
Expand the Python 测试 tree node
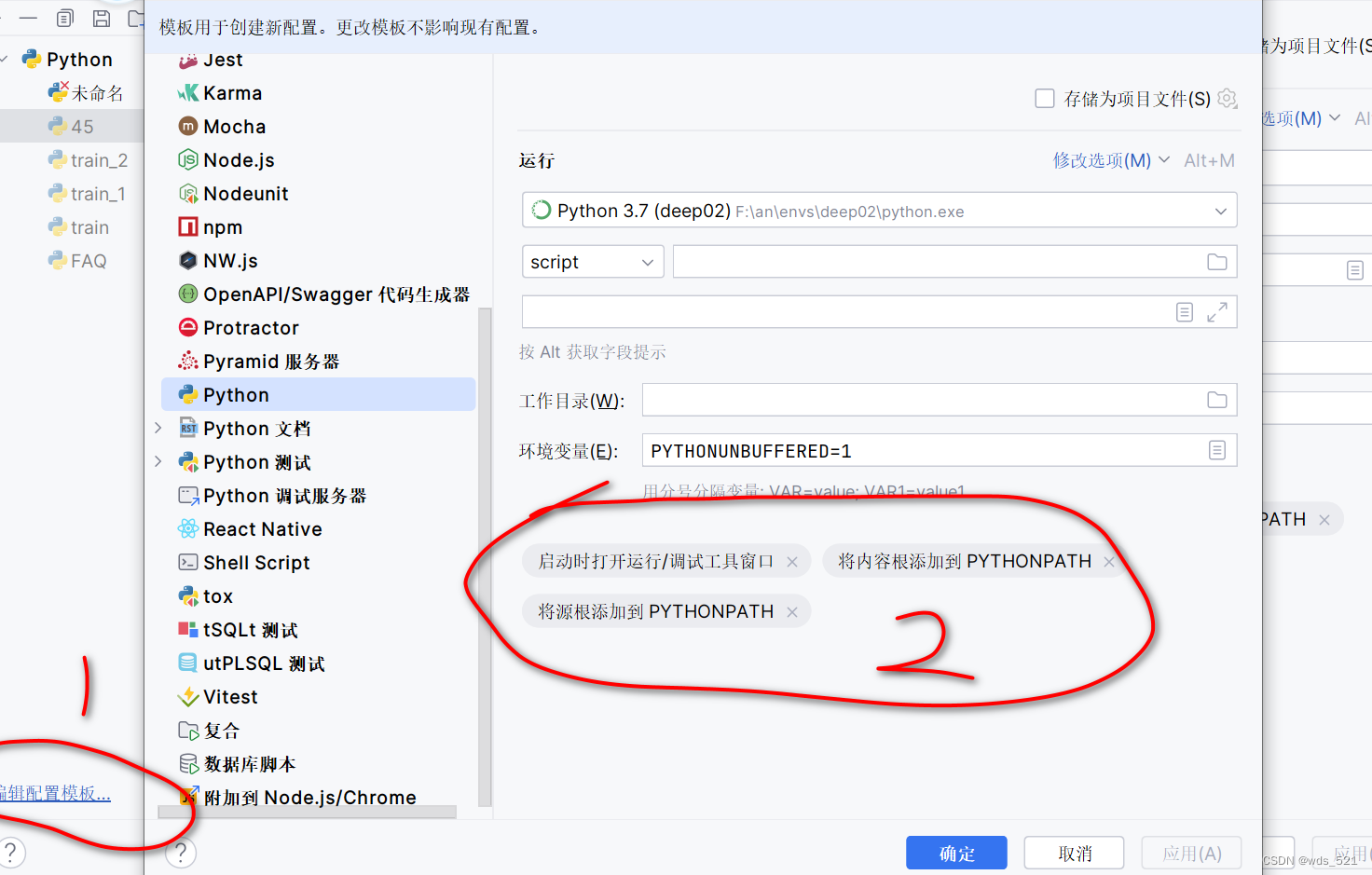coord(158,461)
